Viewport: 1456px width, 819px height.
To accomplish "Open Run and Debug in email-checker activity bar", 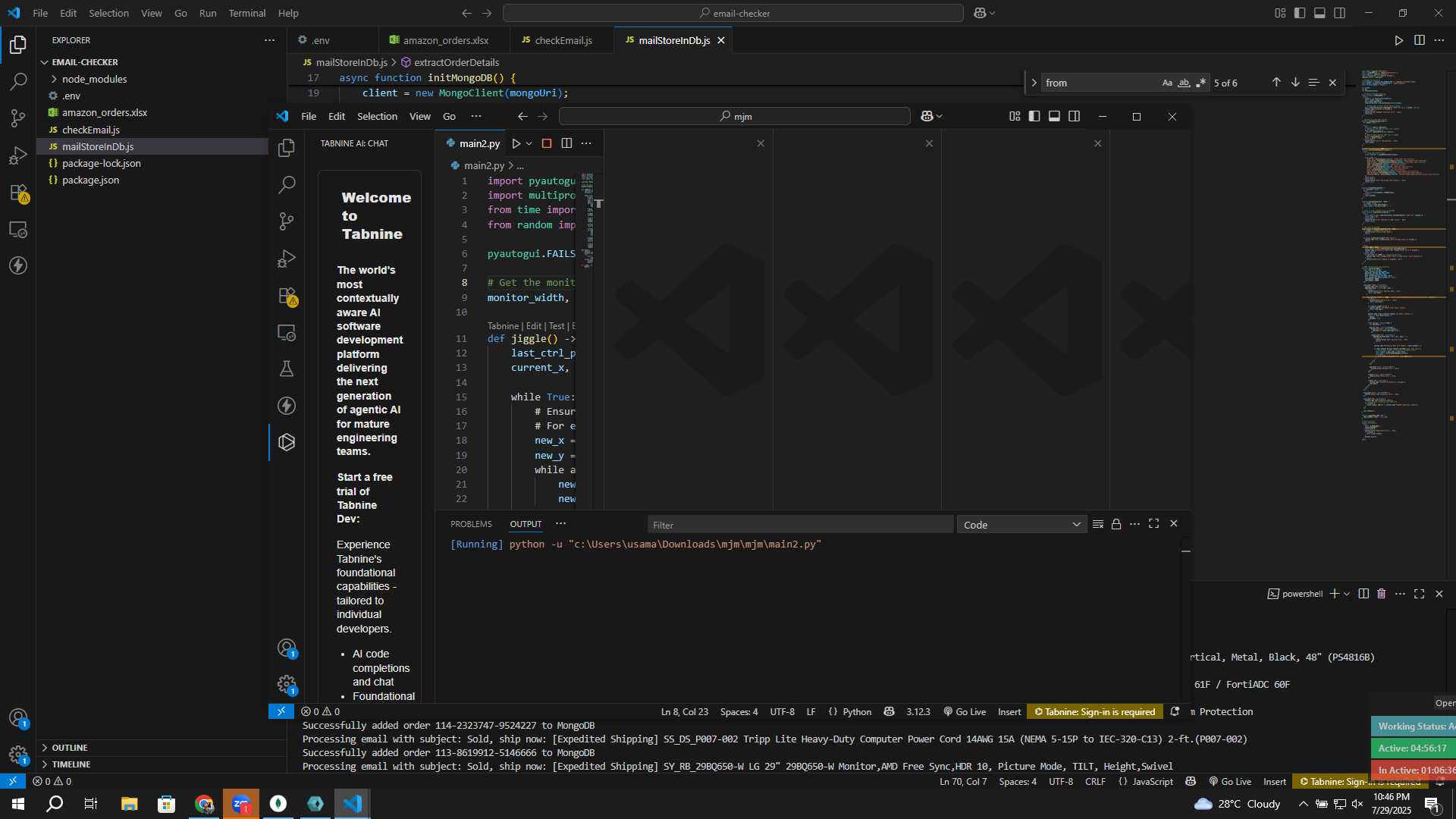I will point(18,155).
